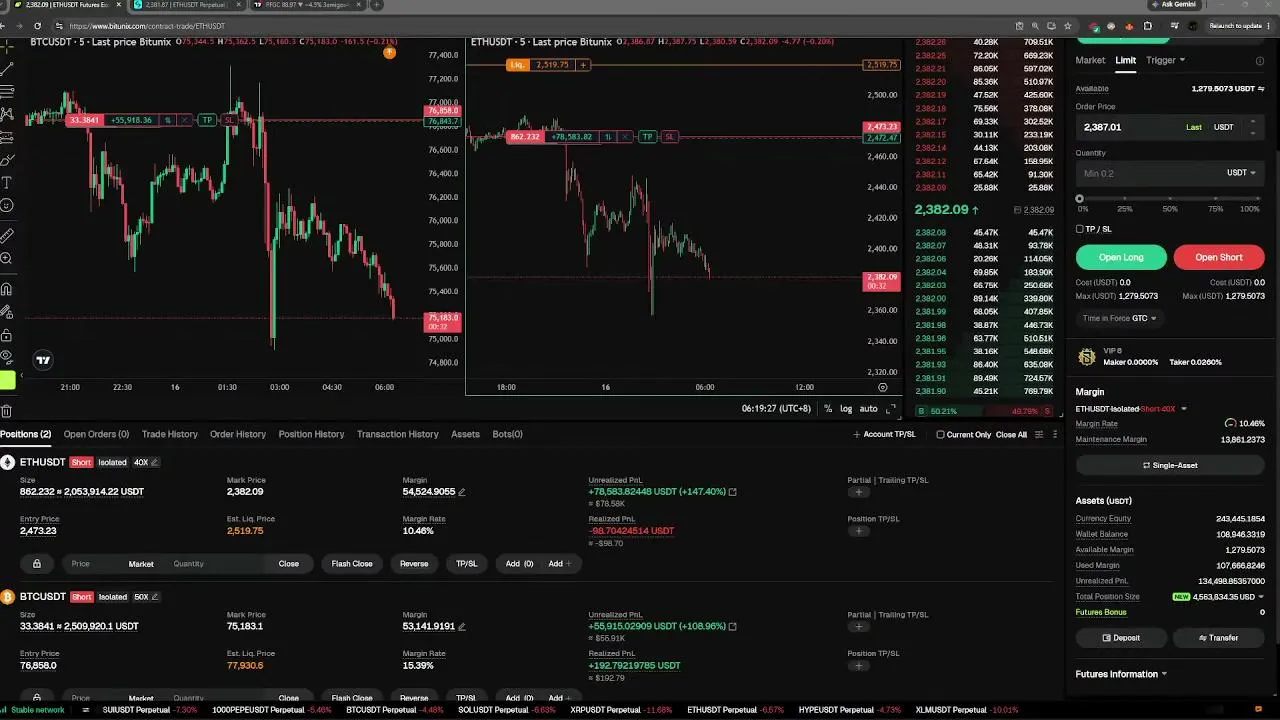The width and height of the screenshot is (1280, 720).
Task: Share BTCUSDT unrealized PnL
Action: (732, 626)
